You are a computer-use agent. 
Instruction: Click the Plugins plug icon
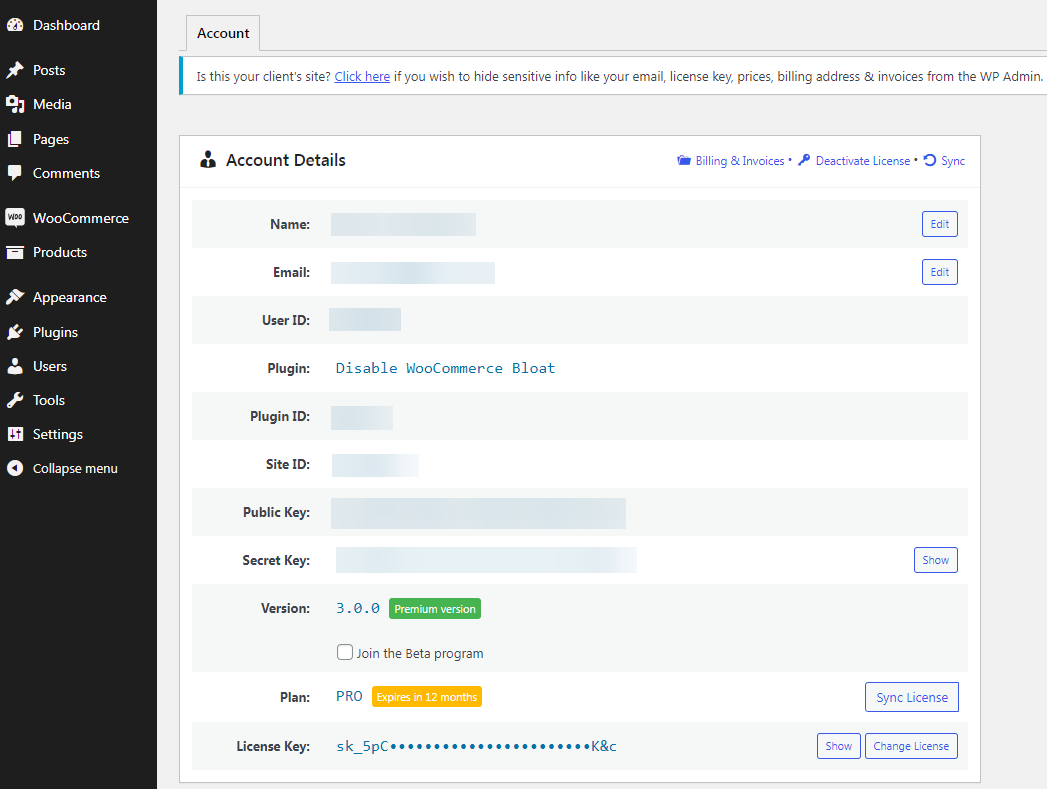(x=15, y=332)
